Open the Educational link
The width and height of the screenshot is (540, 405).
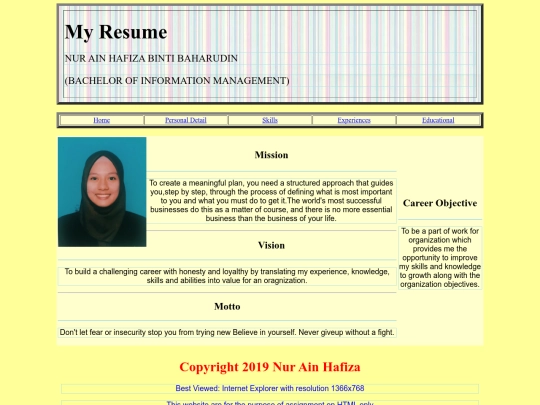[438, 120]
